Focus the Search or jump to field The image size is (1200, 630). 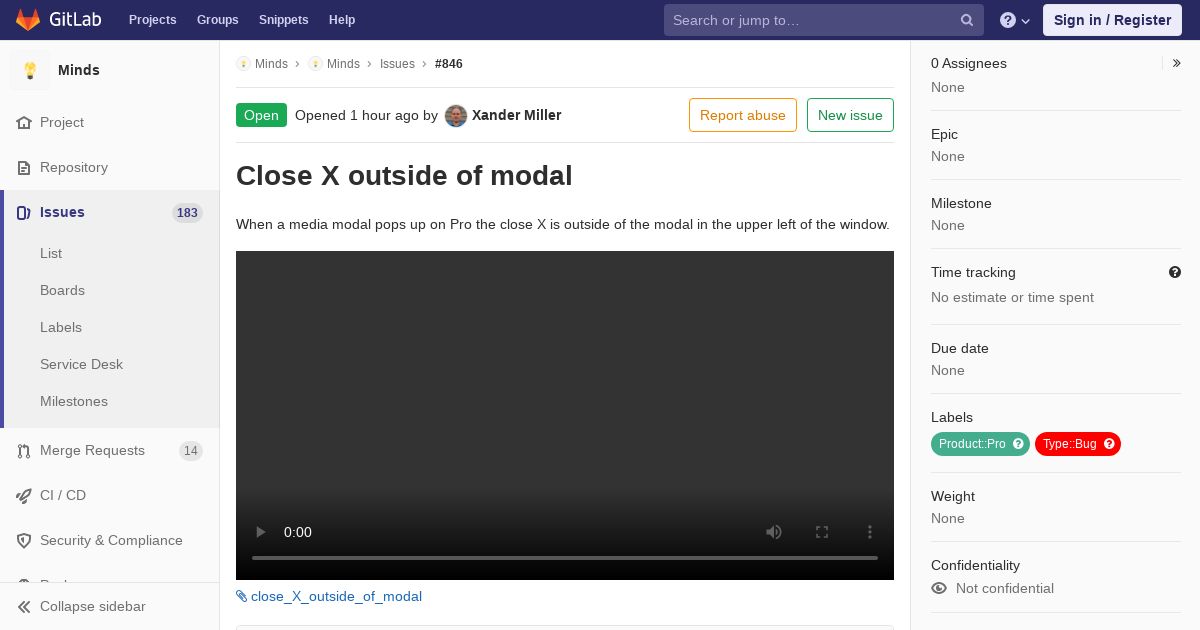(x=824, y=20)
